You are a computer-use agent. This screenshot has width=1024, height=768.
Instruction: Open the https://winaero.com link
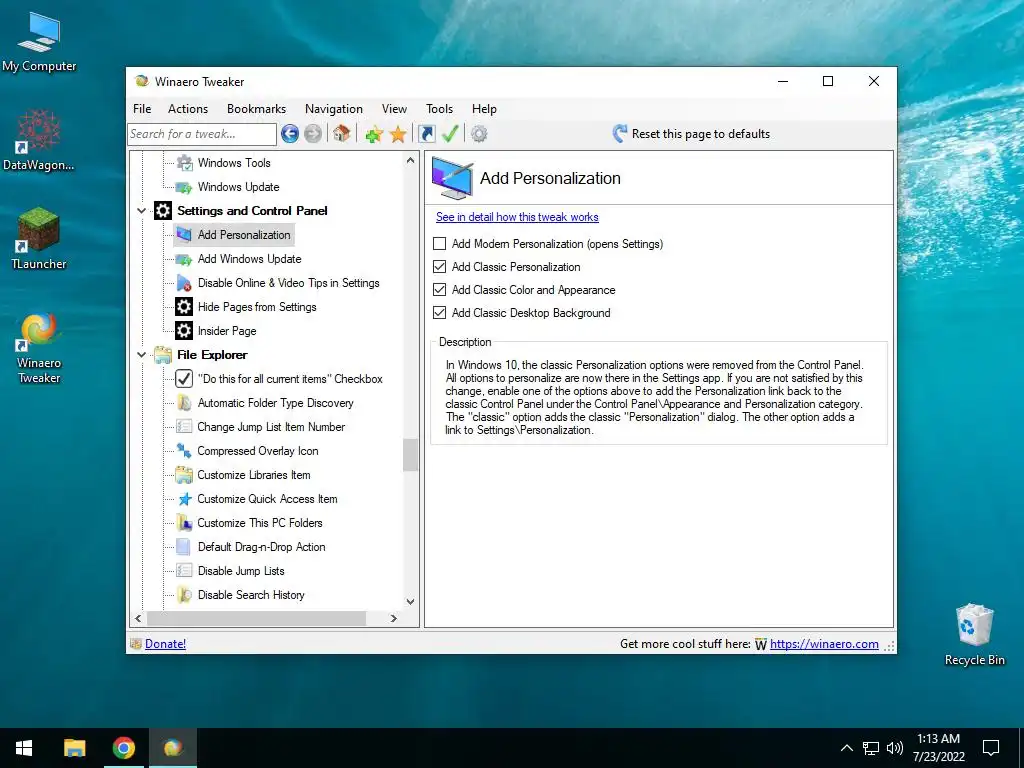pyautogui.click(x=824, y=644)
